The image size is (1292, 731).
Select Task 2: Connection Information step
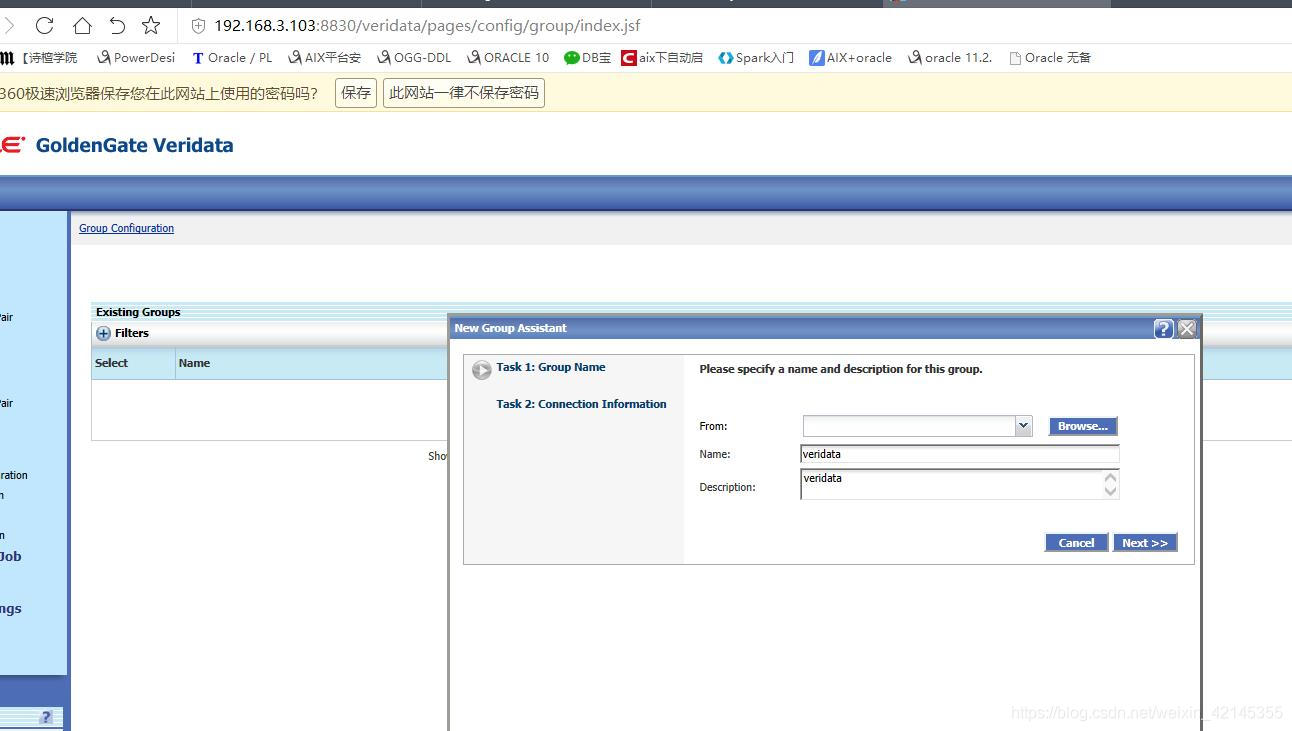click(x=581, y=404)
